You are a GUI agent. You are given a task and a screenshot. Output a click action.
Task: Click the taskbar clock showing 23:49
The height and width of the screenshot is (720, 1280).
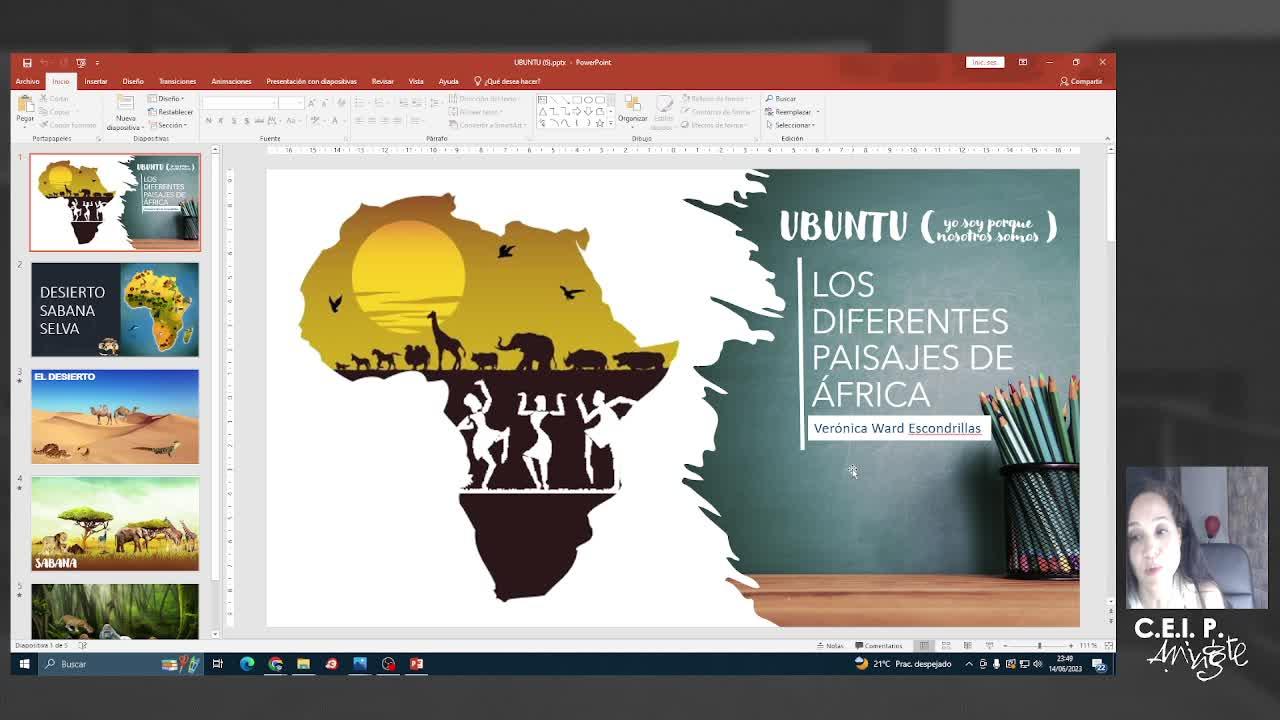pos(1066,664)
